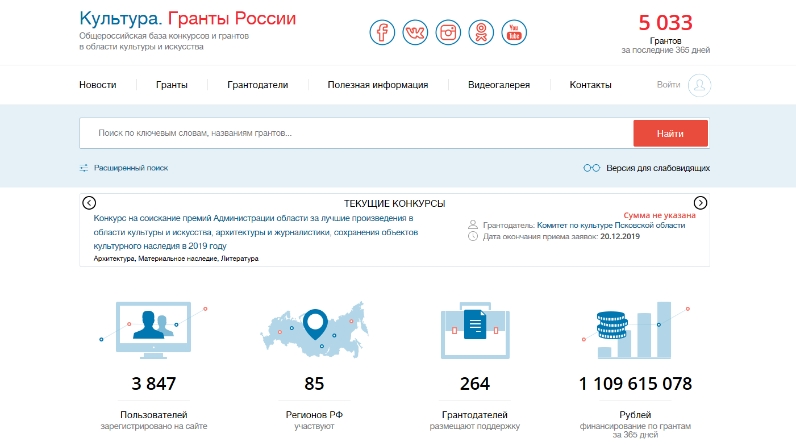
Task: Open the VK social network icon
Action: (x=415, y=32)
